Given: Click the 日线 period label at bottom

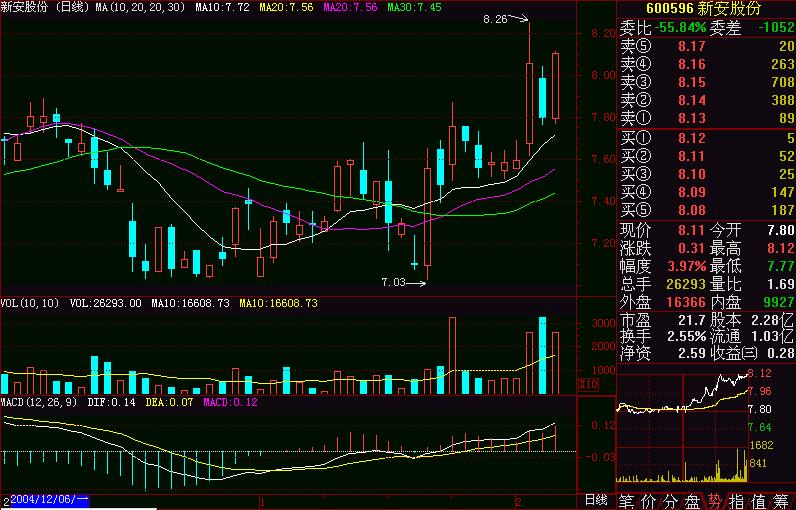Looking at the screenshot, I should coord(596,500).
